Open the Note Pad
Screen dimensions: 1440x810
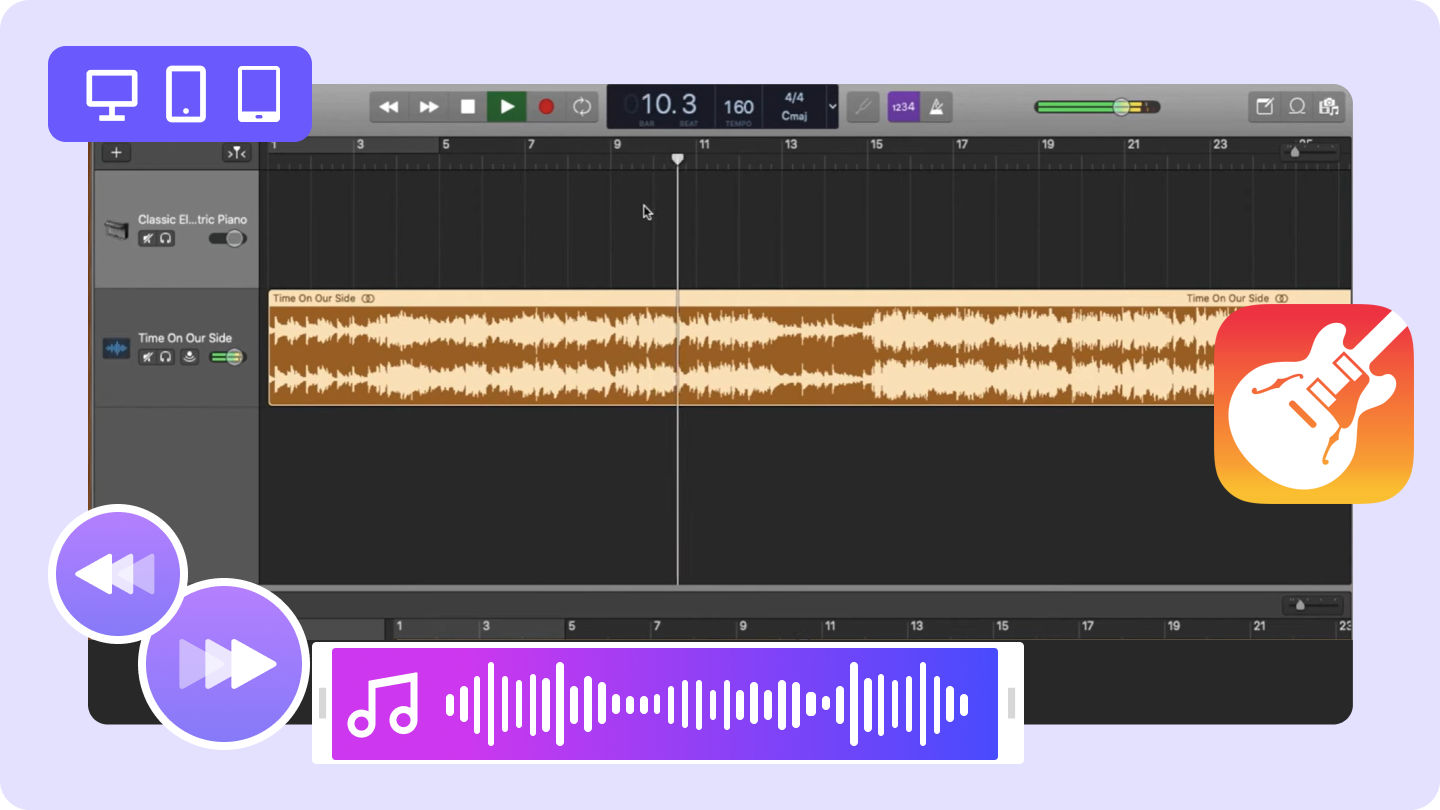pyautogui.click(x=1265, y=106)
